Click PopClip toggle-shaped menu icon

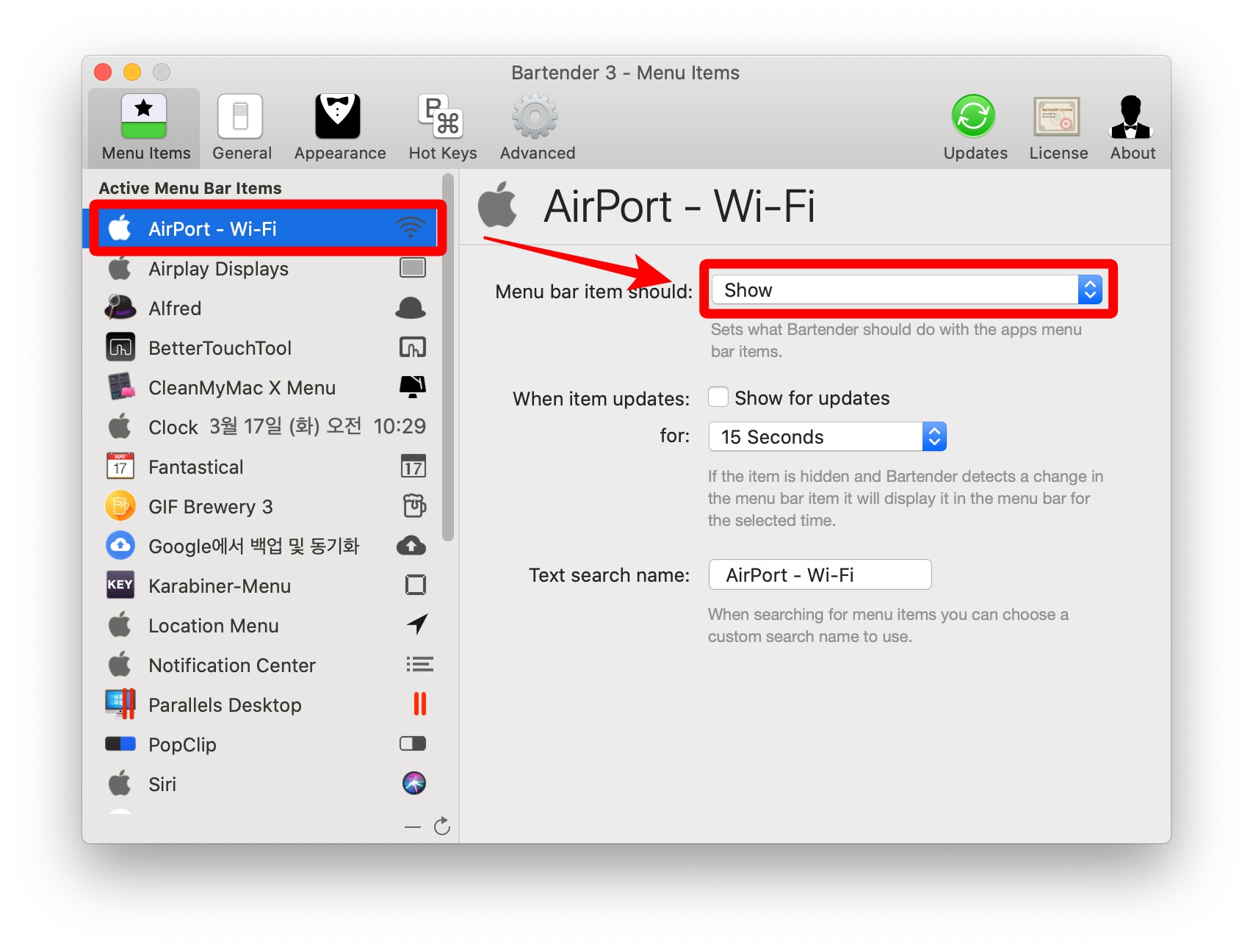tap(413, 743)
